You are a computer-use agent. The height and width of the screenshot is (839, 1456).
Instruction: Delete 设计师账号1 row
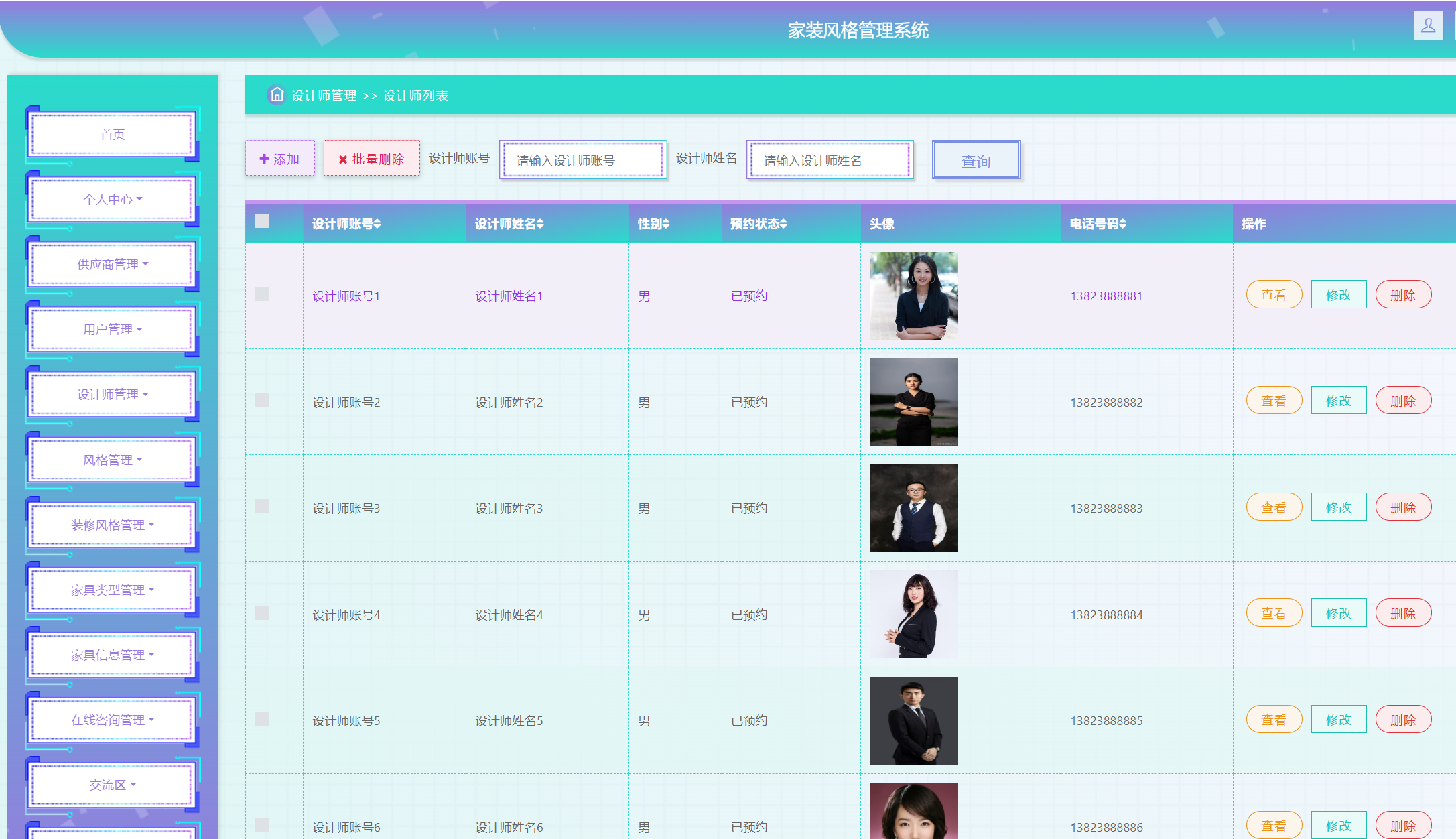pos(1403,295)
